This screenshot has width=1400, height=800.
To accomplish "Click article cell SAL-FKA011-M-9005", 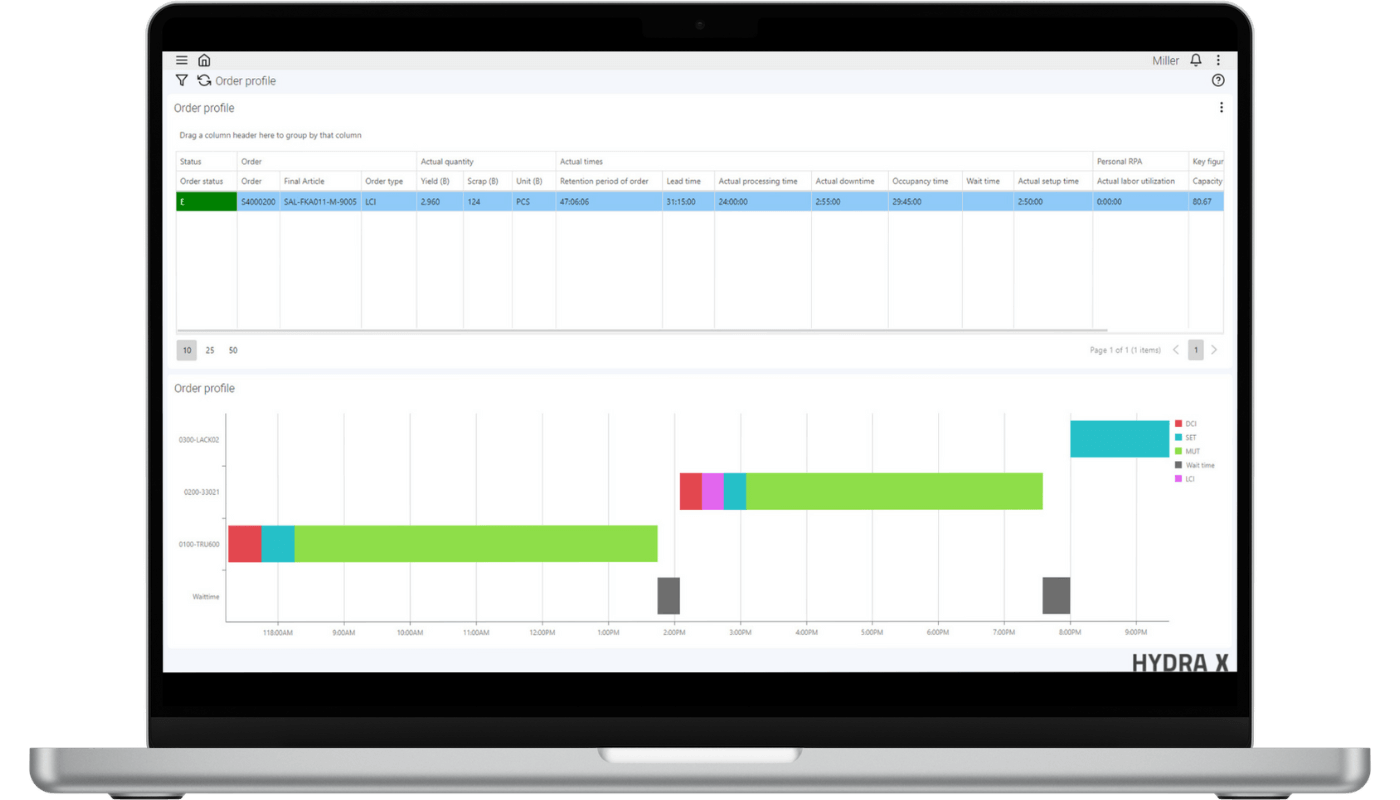I will point(320,202).
